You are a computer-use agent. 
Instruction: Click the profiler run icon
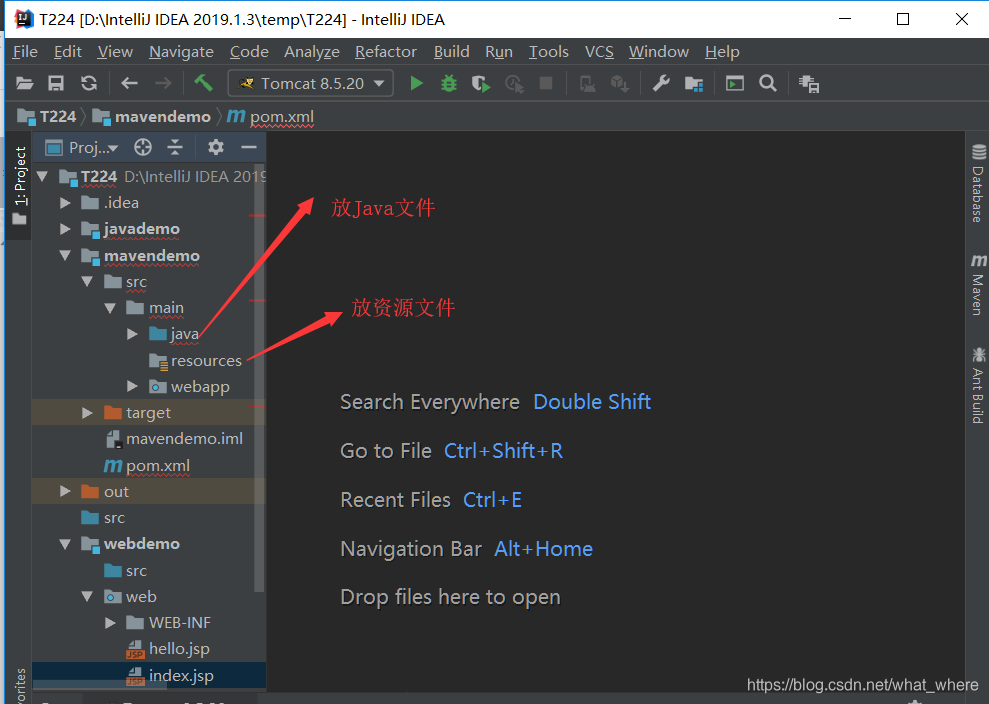click(514, 84)
